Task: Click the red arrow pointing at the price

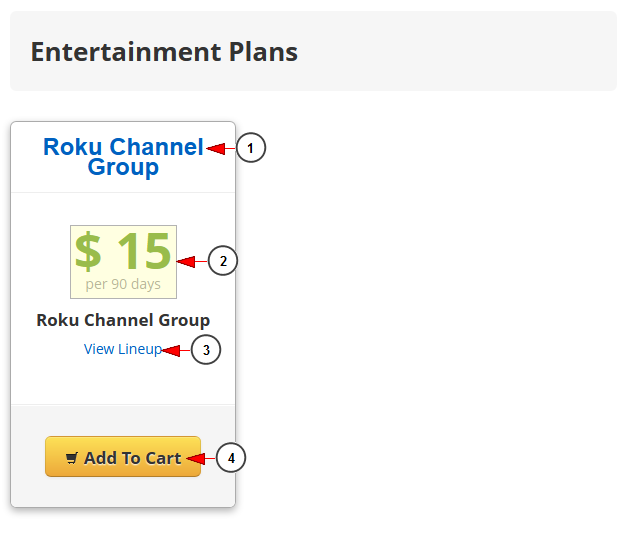Action: (192, 262)
